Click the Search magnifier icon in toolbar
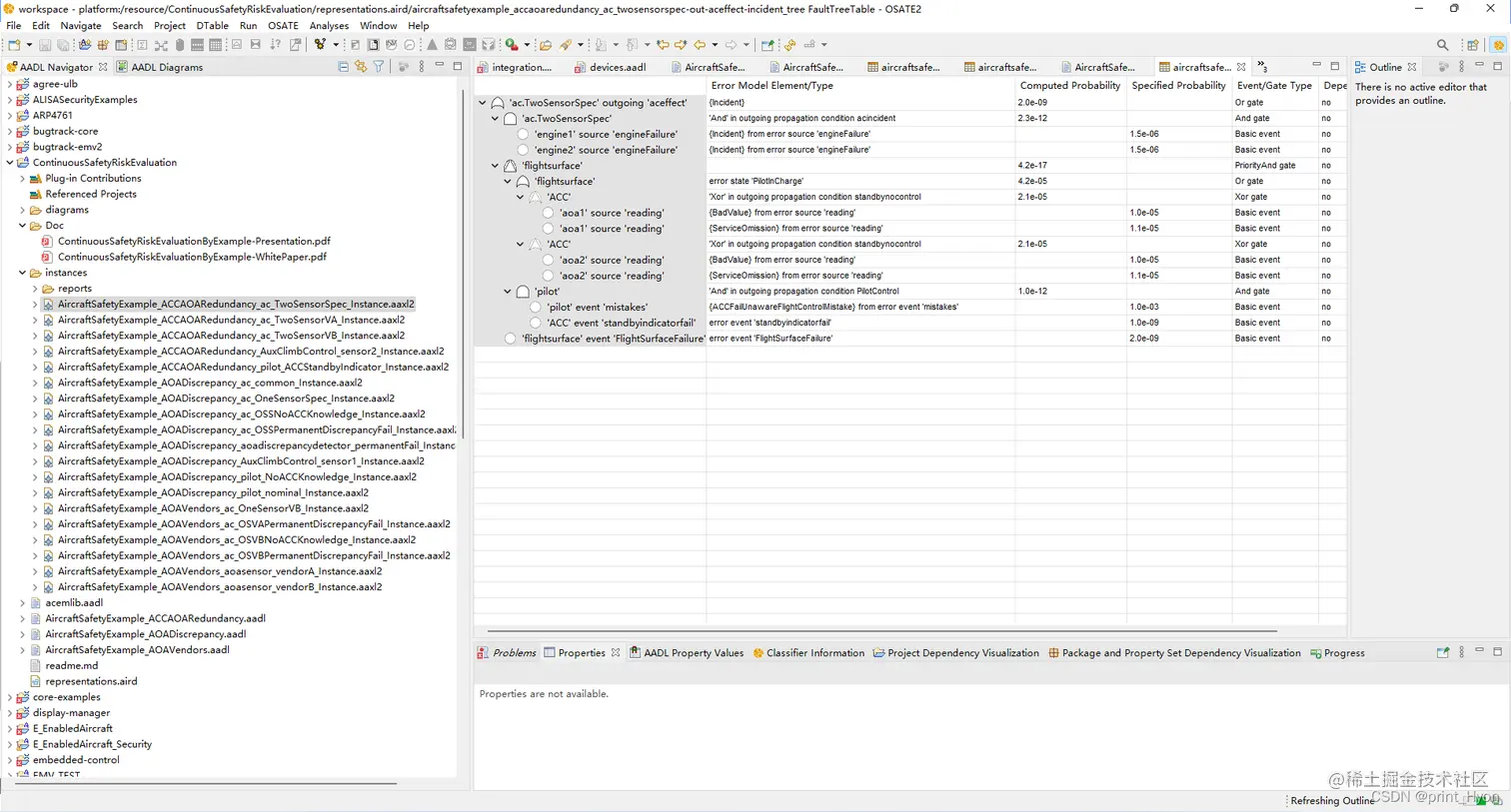Screen dimensions: 1511x812 click(x=1442, y=45)
